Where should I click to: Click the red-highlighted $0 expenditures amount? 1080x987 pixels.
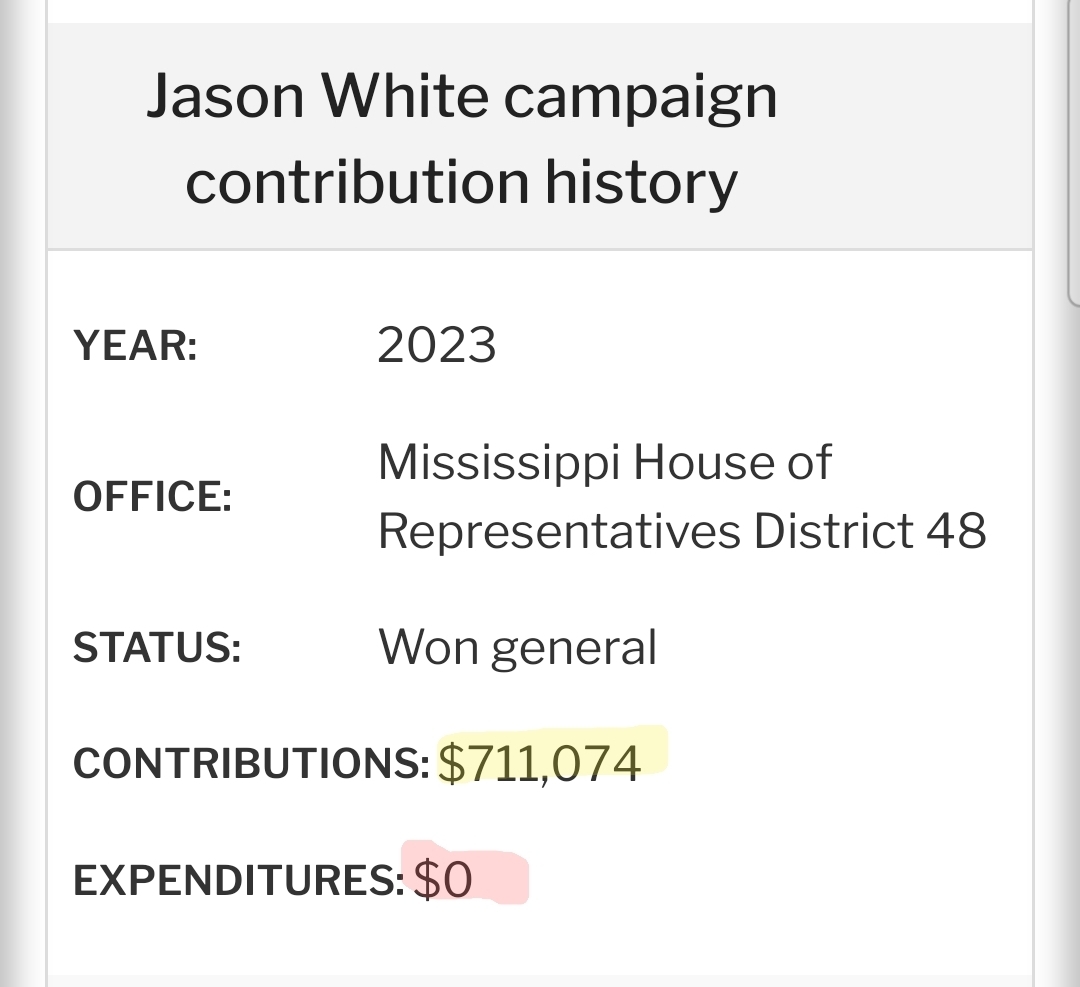click(444, 881)
